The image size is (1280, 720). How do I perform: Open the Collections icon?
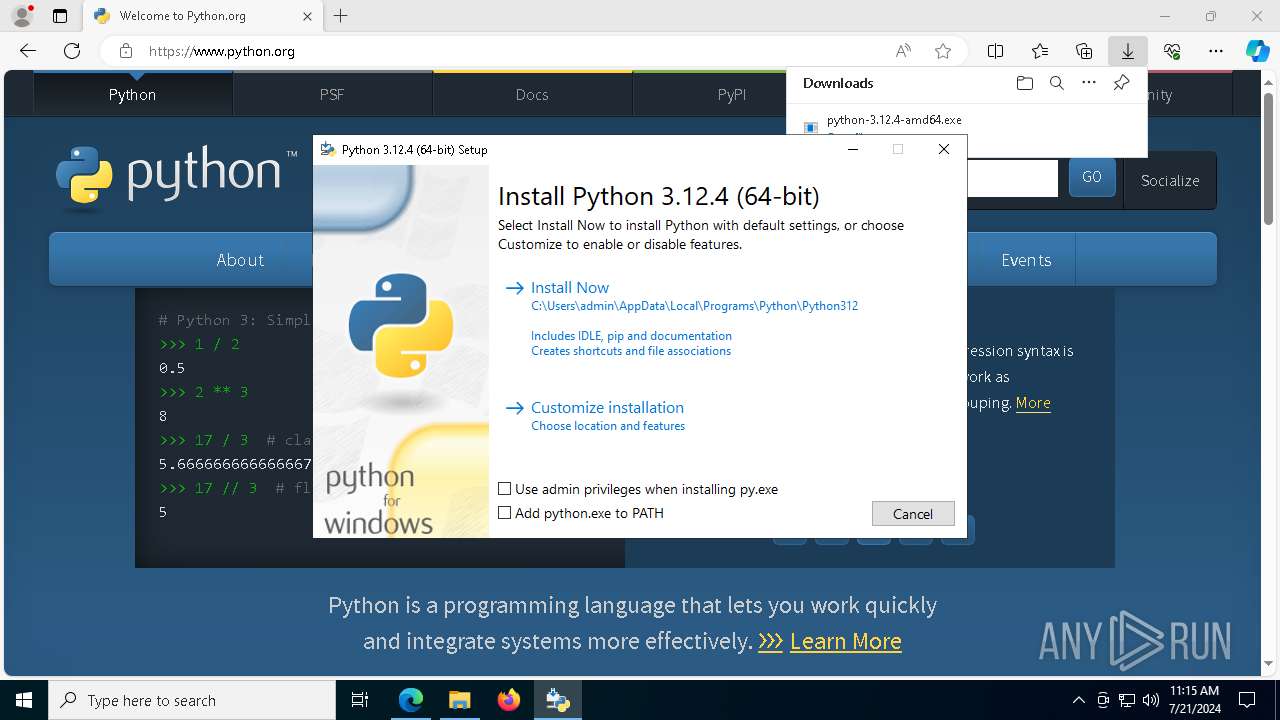(1084, 51)
